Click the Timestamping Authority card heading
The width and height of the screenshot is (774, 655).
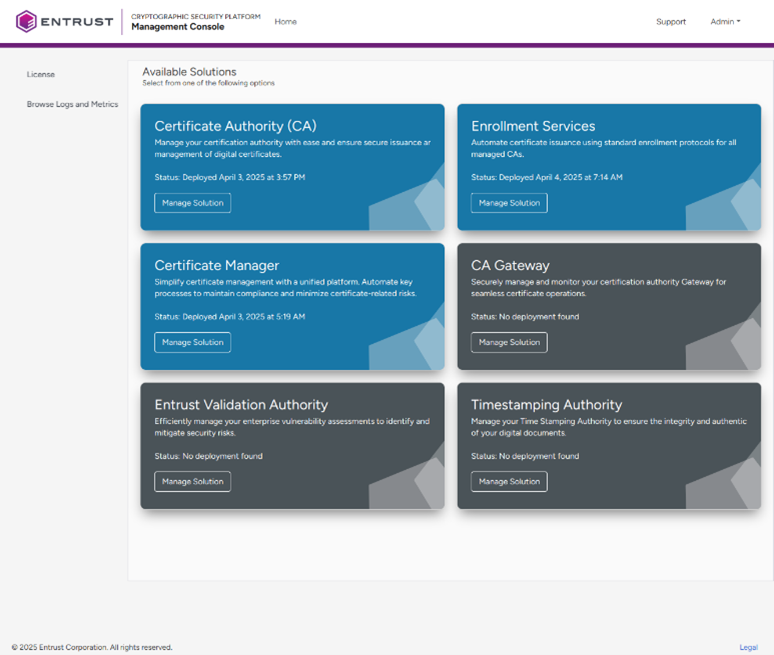click(x=546, y=405)
